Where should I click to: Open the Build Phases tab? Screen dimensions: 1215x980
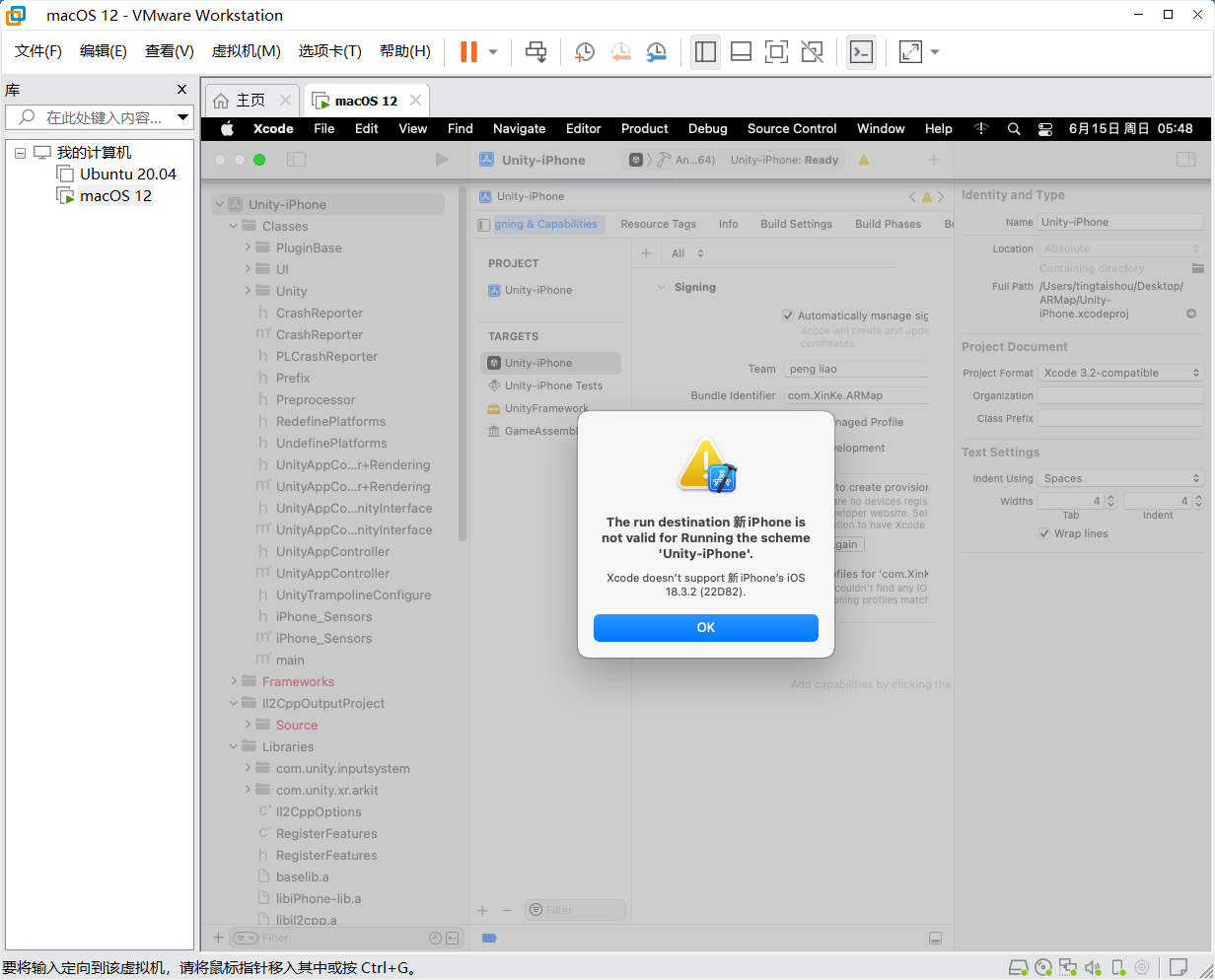(x=888, y=224)
